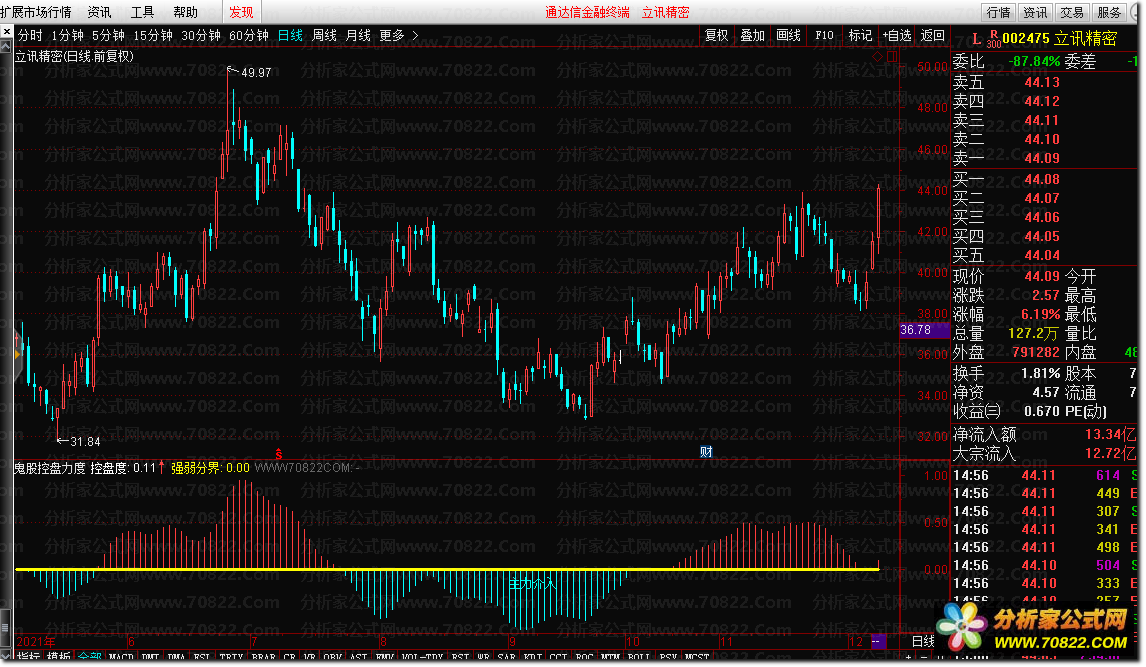The width and height of the screenshot is (1146, 667).
Task: Click the 49.97 high price label
Action: 256,73
